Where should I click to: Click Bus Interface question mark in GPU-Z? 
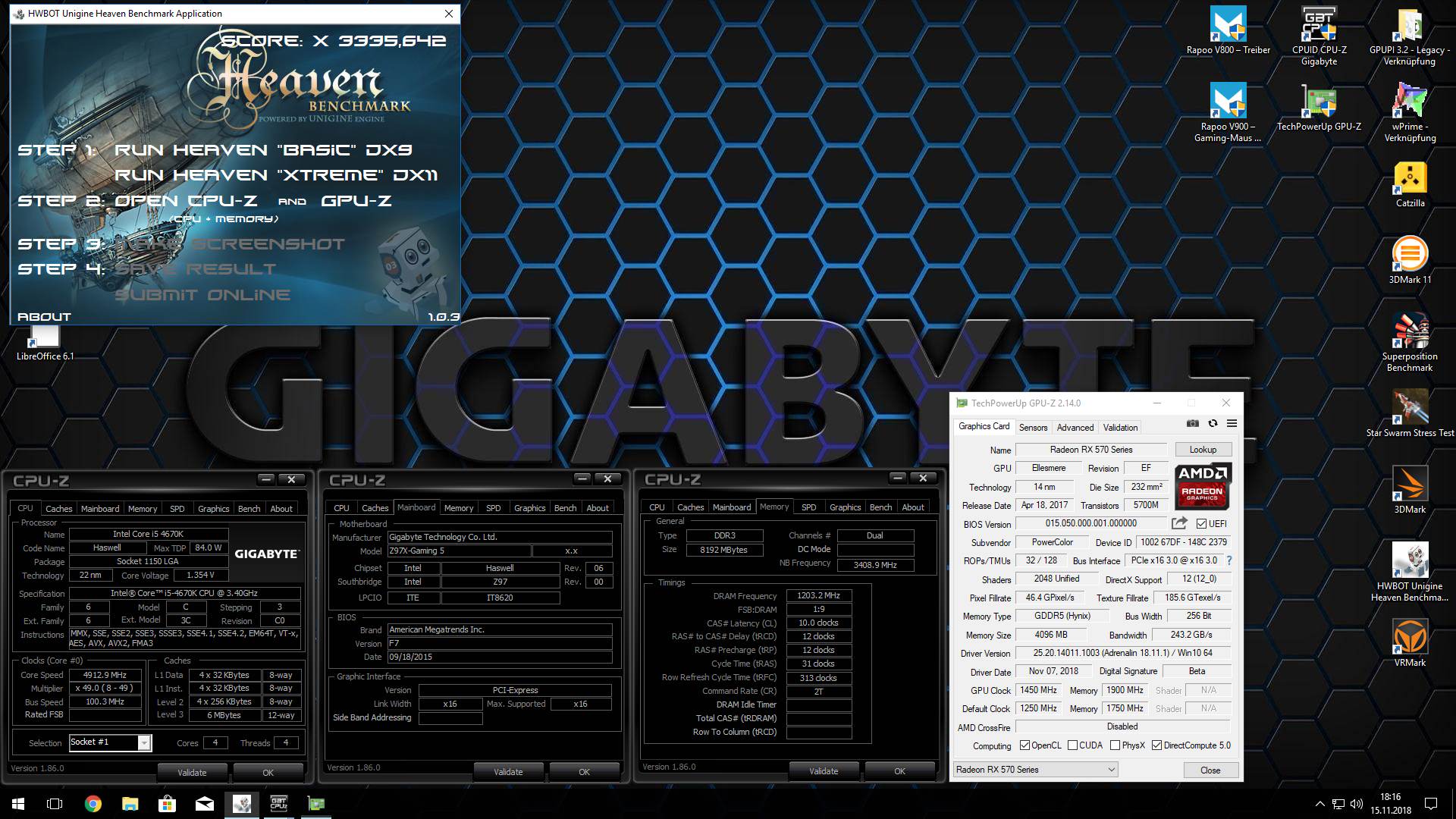coord(1228,560)
